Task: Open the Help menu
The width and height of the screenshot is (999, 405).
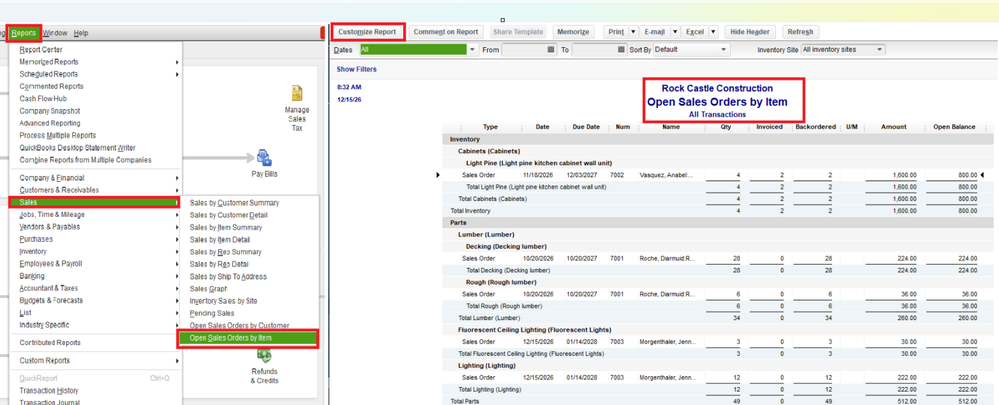Action: pyautogui.click(x=81, y=33)
